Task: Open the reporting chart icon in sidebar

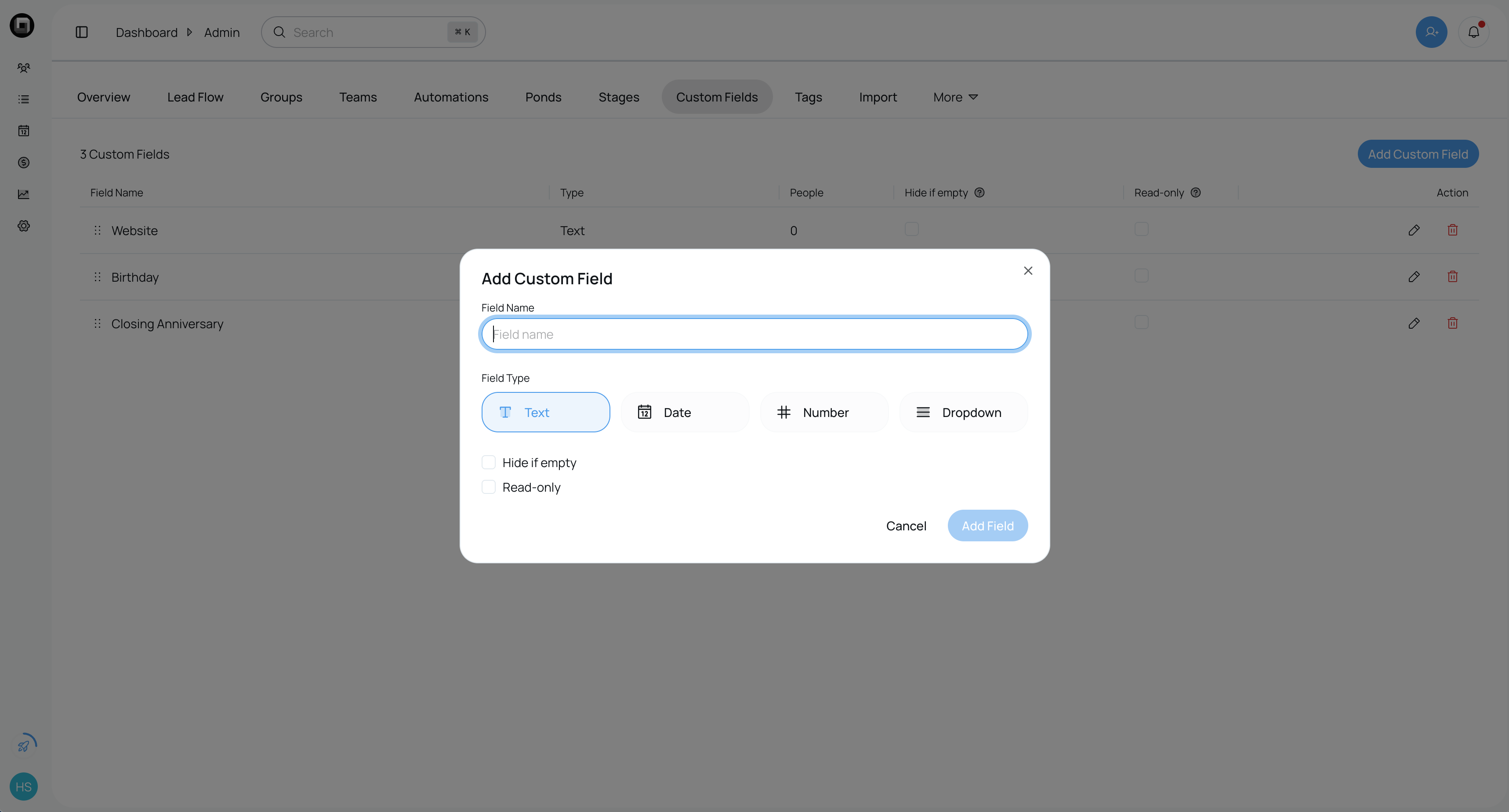Action: (23, 194)
